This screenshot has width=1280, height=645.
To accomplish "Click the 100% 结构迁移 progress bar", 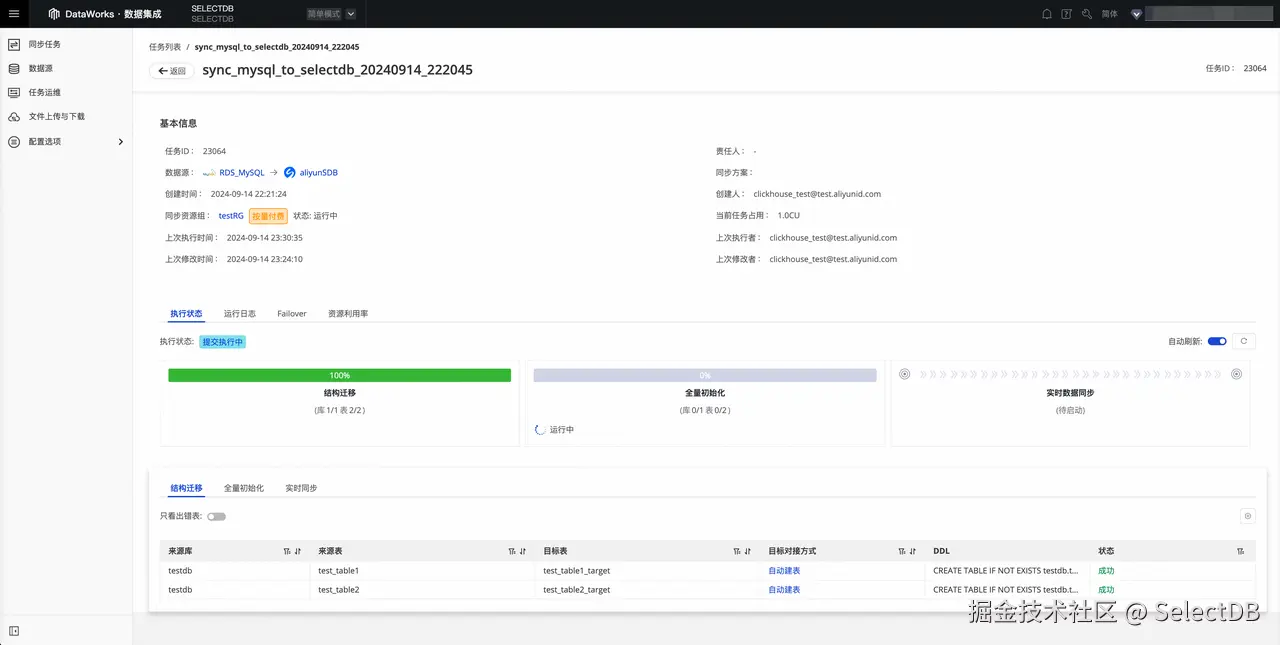I will [x=339, y=375].
